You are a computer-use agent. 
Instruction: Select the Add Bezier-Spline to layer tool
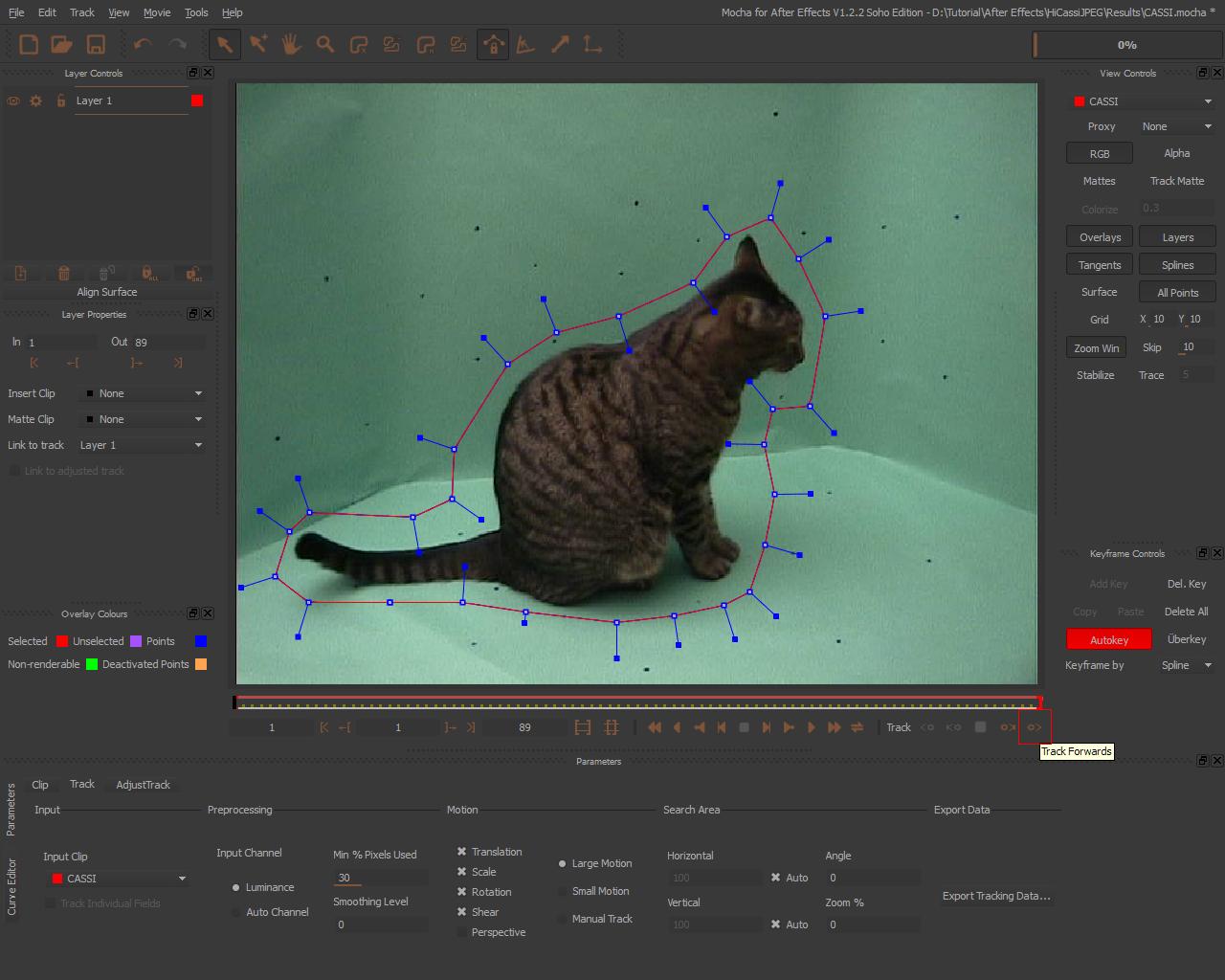click(458, 44)
